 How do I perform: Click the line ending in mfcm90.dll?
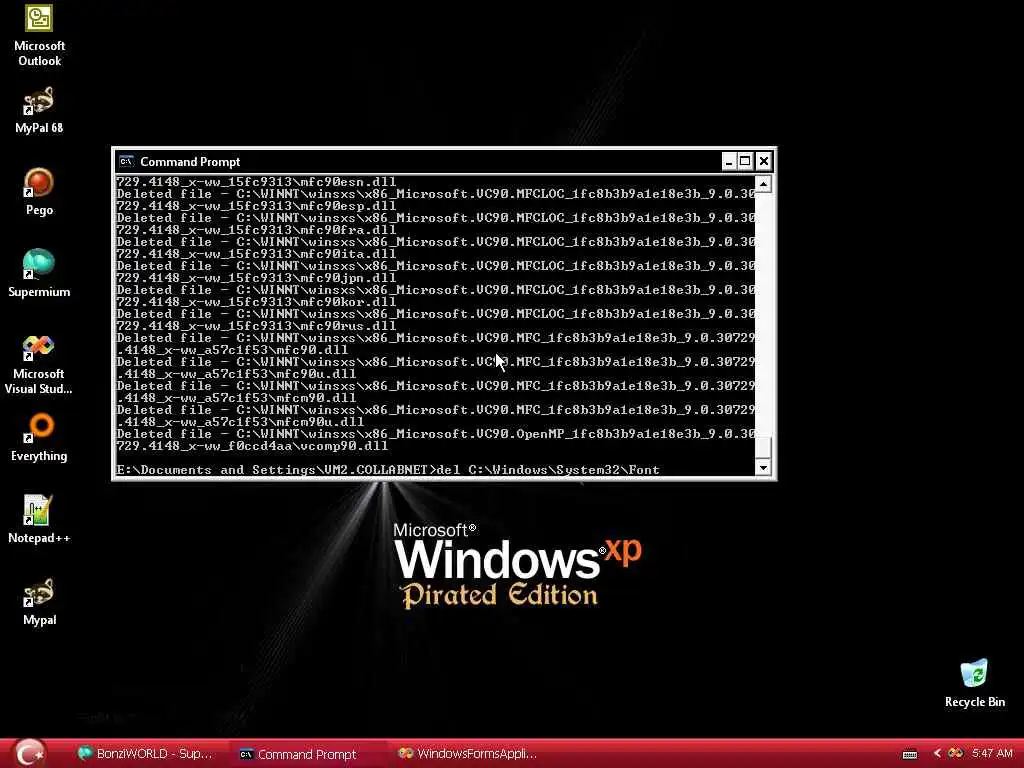[236, 398]
